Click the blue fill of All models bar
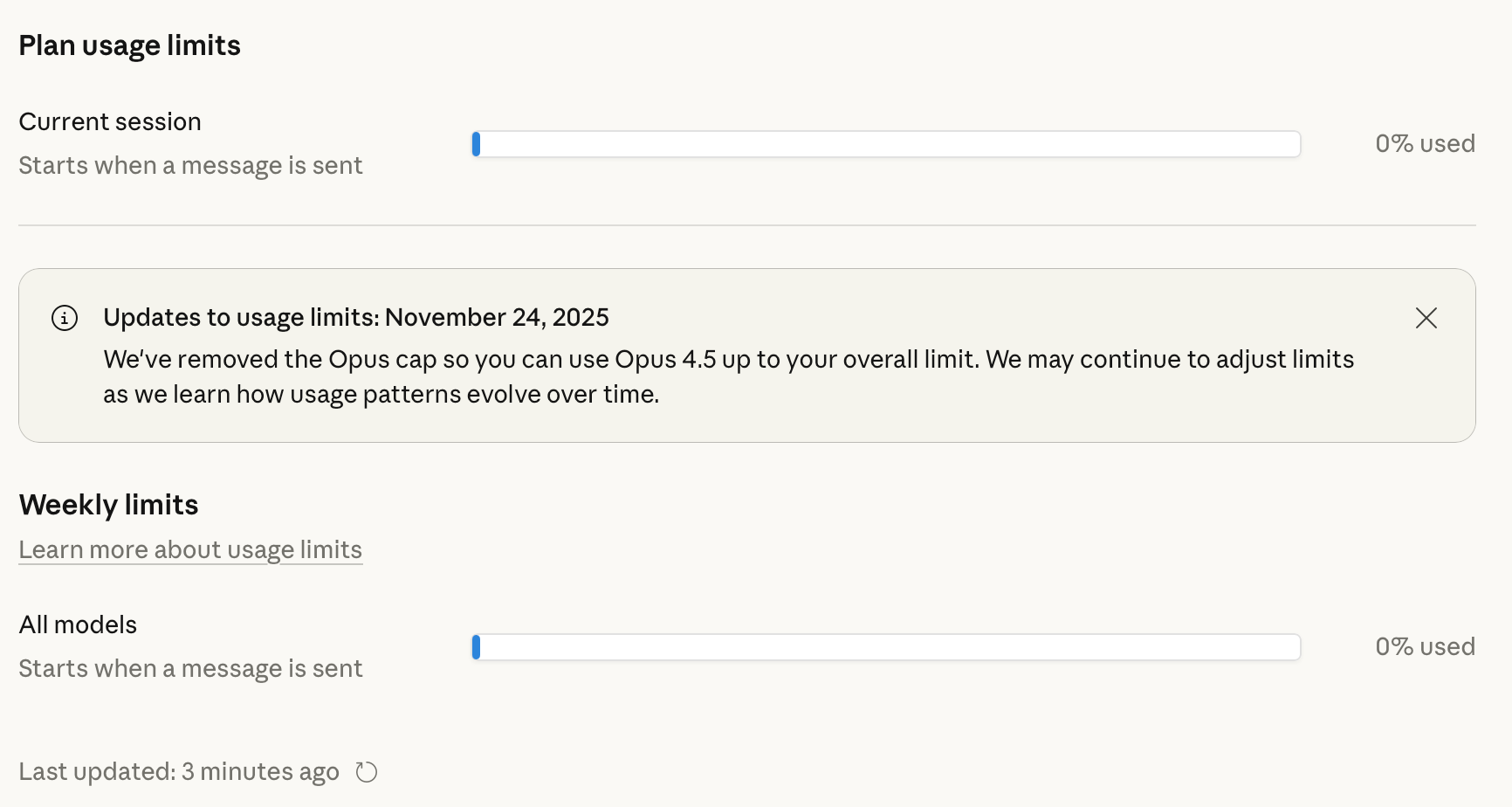The image size is (1512, 807). point(476,647)
